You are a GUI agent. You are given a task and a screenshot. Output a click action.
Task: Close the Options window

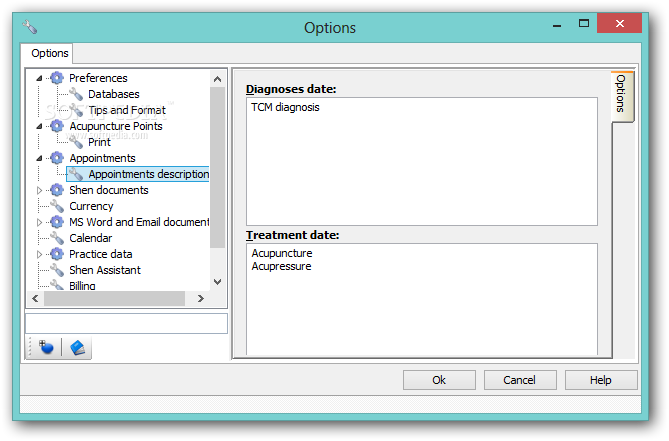coord(620,23)
